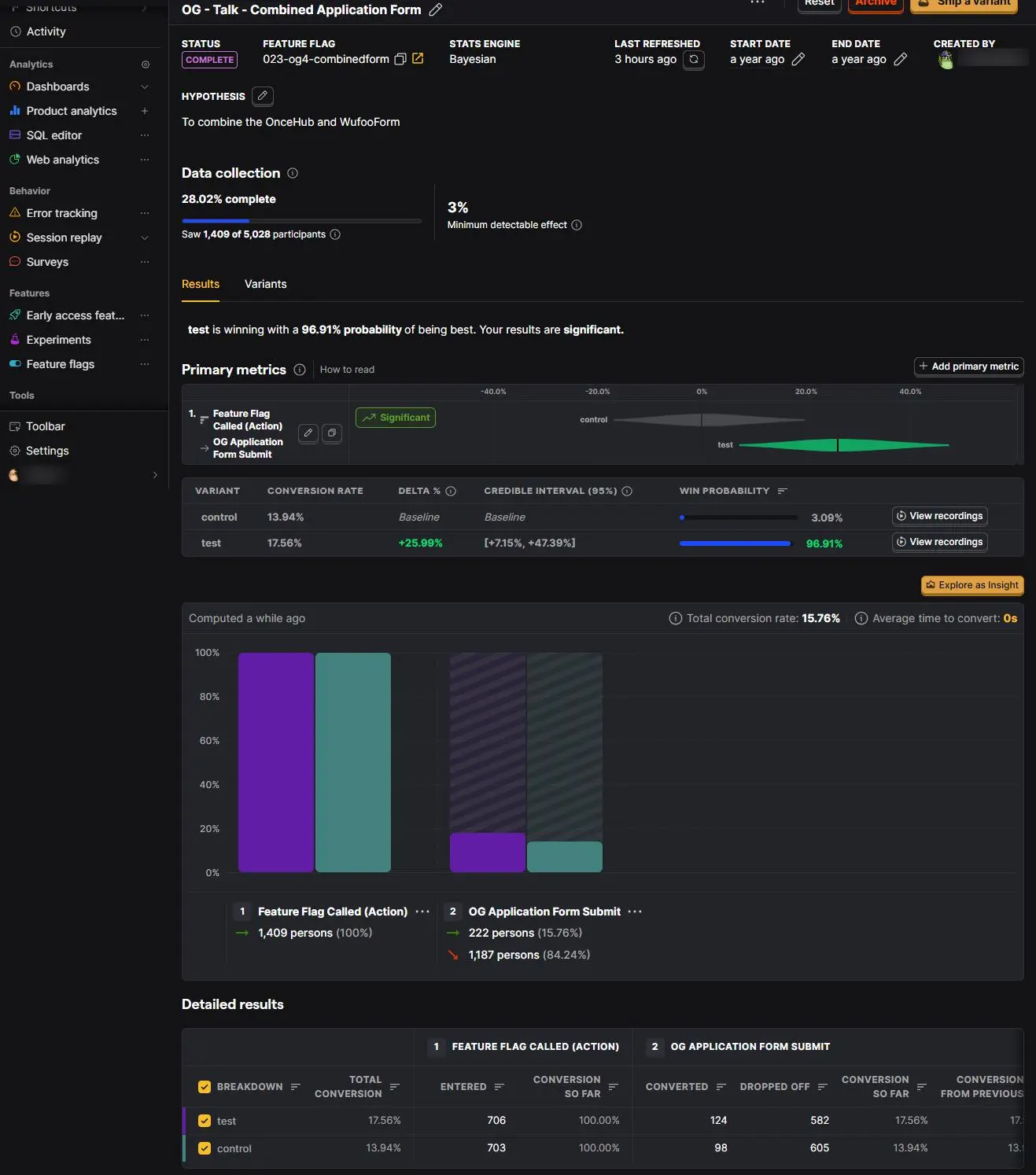
Task: Edit the hypothesis text
Action: [x=263, y=96]
